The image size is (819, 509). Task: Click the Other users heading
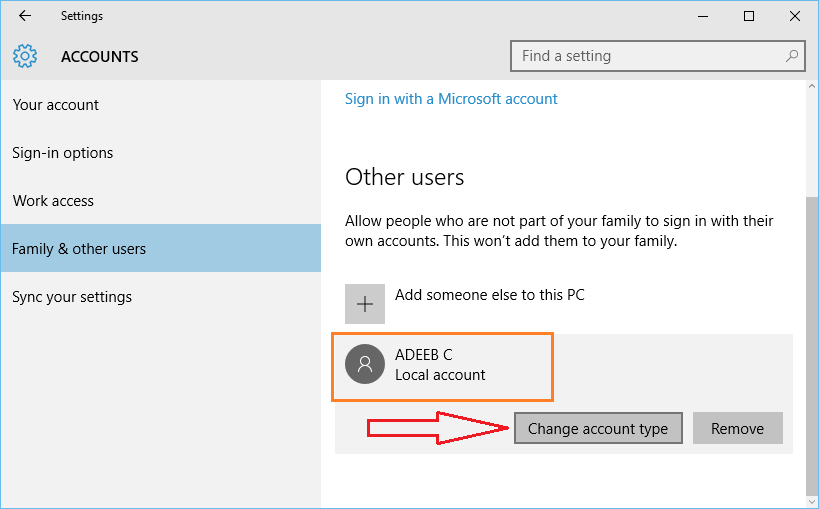[x=404, y=177]
